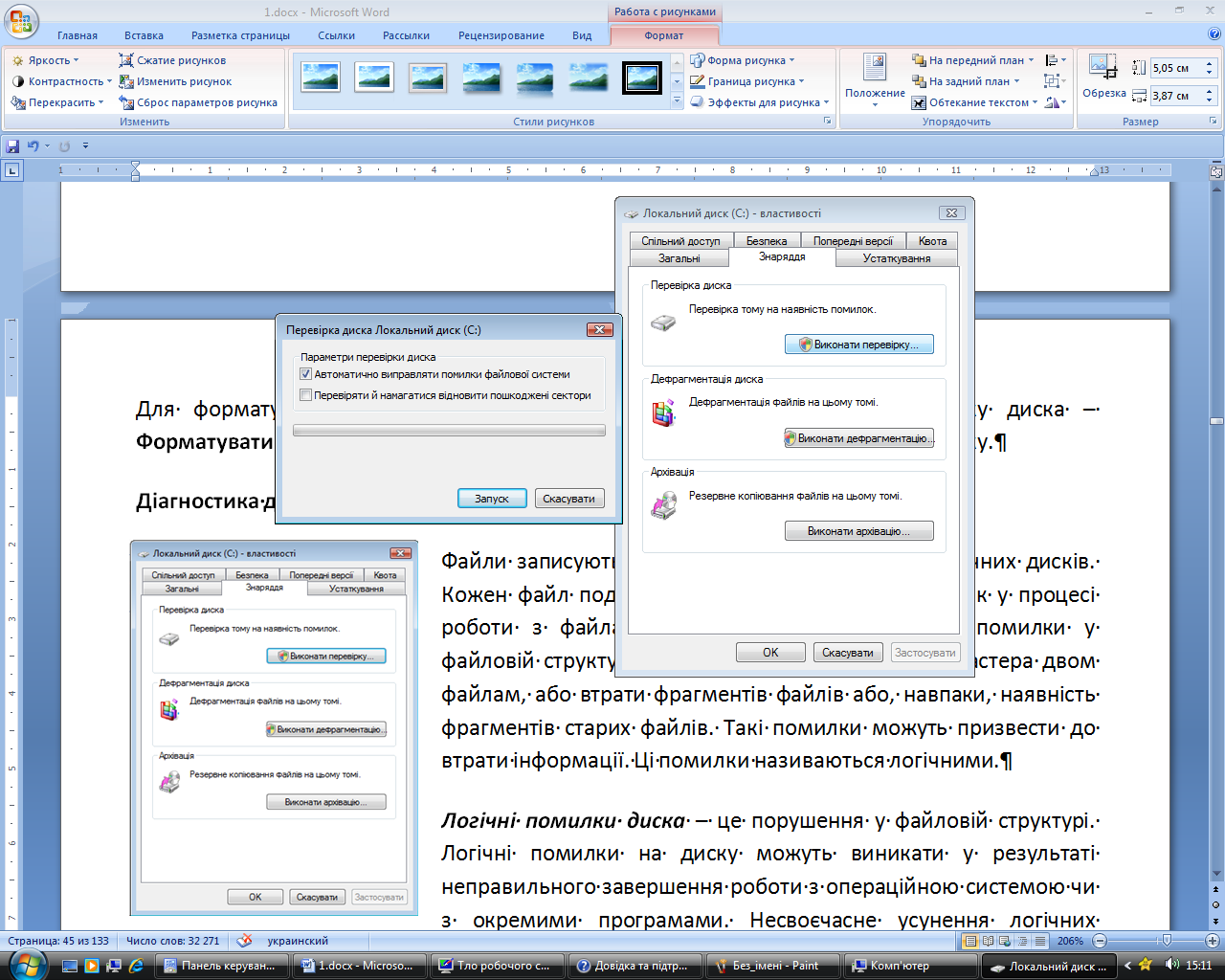Click zoom out minus button
The height and width of the screenshot is (980, 1225).
click(x=1099, y=941)
